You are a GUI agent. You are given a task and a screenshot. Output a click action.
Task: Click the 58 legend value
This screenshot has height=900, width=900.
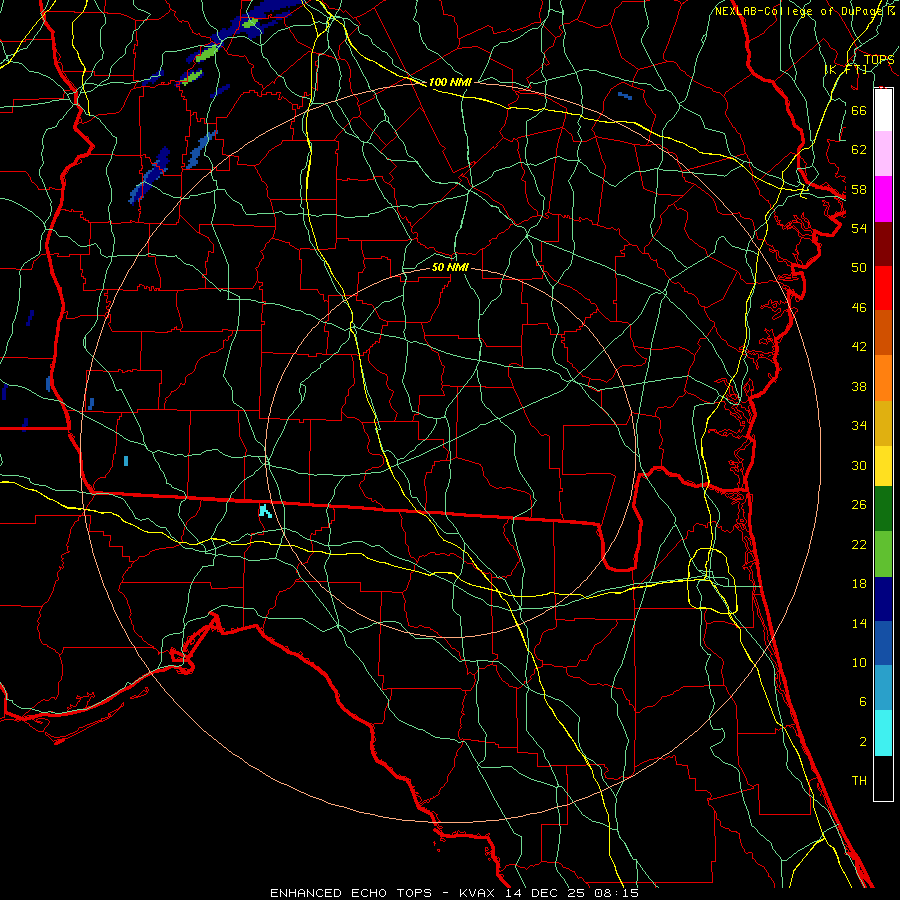pyautogui.click(x=859, y=189)
